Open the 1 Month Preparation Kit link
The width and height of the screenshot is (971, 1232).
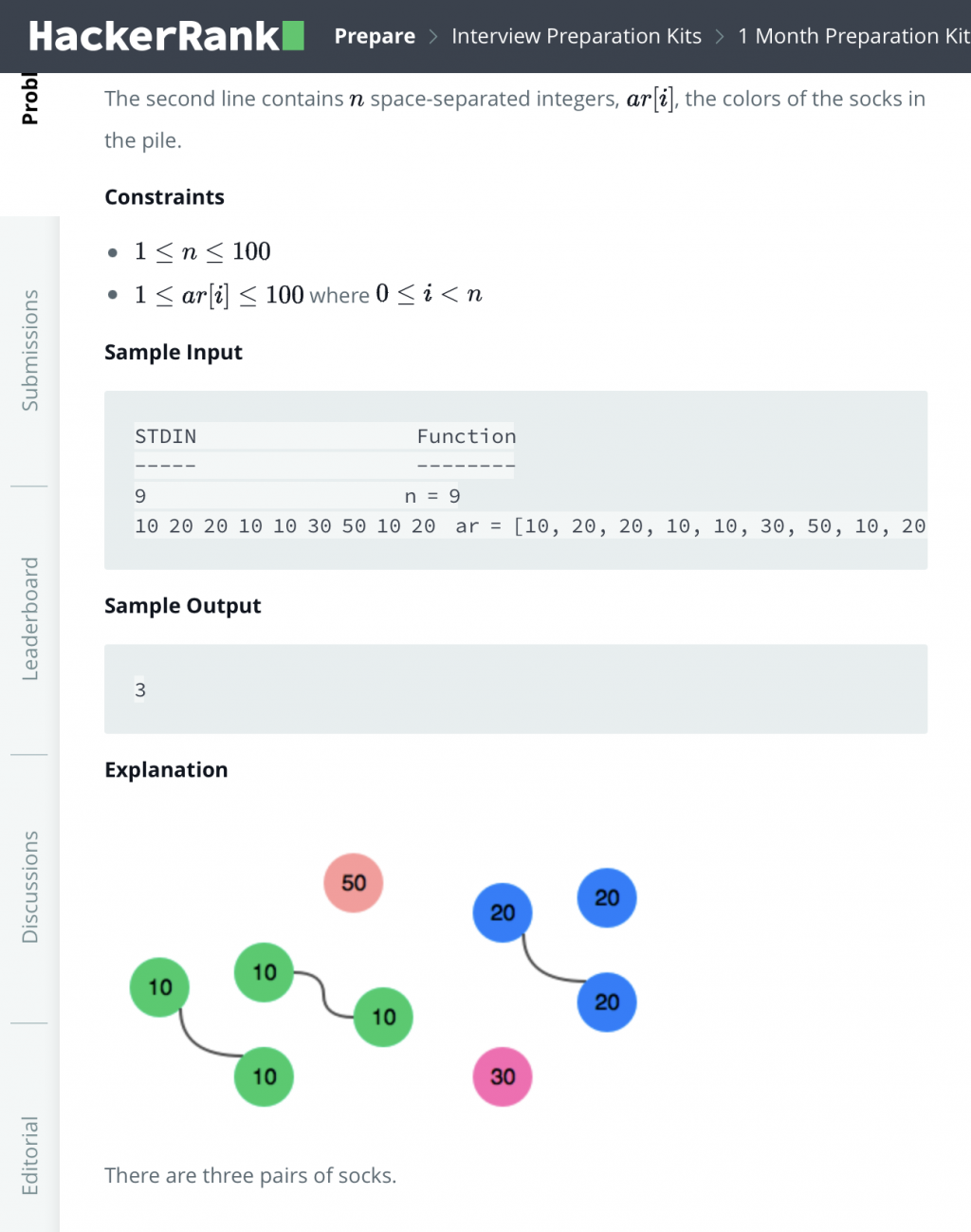tap(853, 36)
